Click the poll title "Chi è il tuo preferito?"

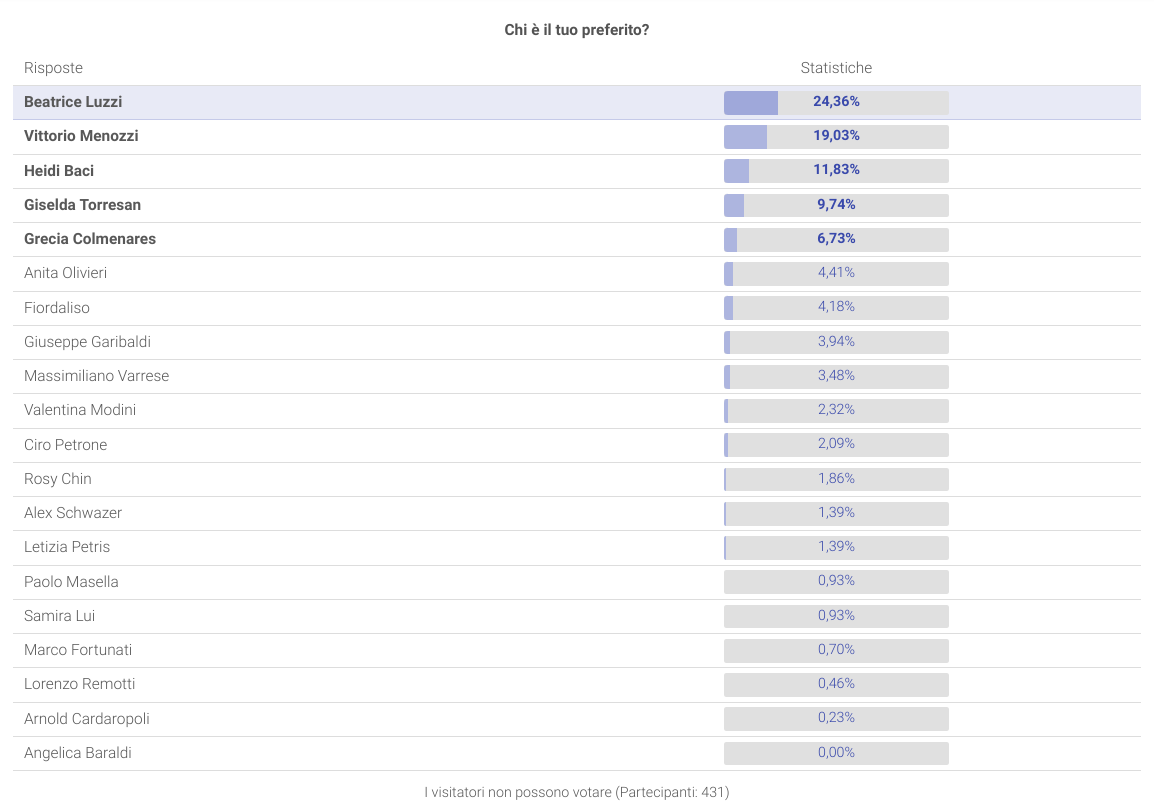tap(577, 30)
